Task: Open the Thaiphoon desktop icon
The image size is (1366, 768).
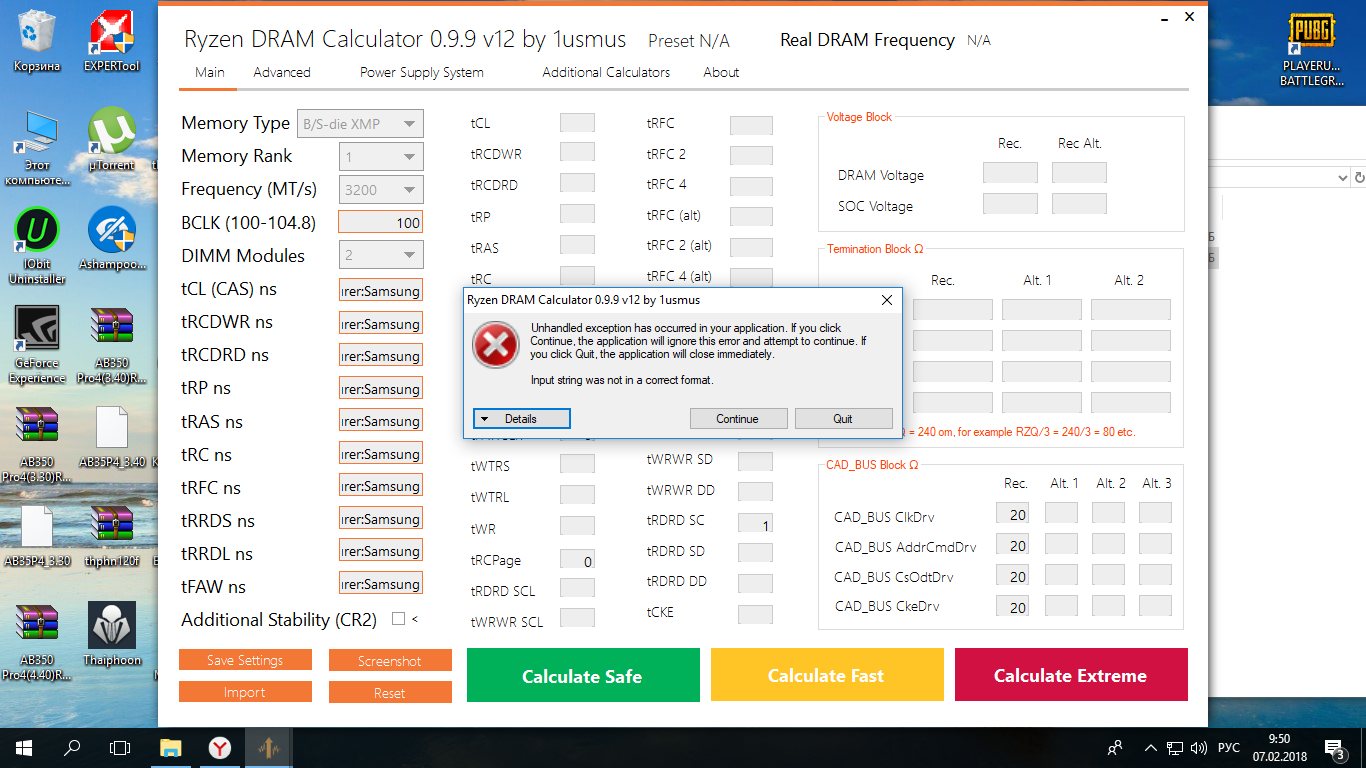Action: [x=112, y=634]
